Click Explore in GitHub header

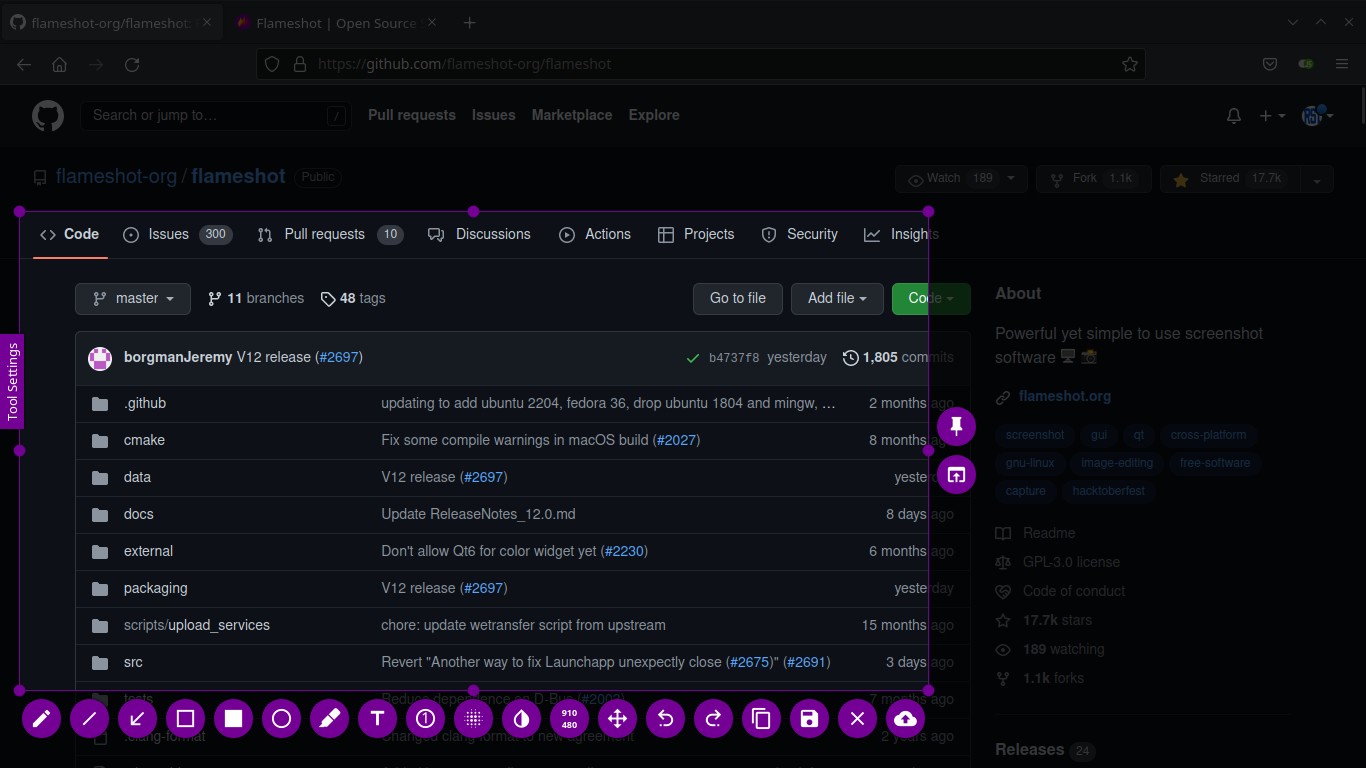pyautogui.click(x=654, y=115)
